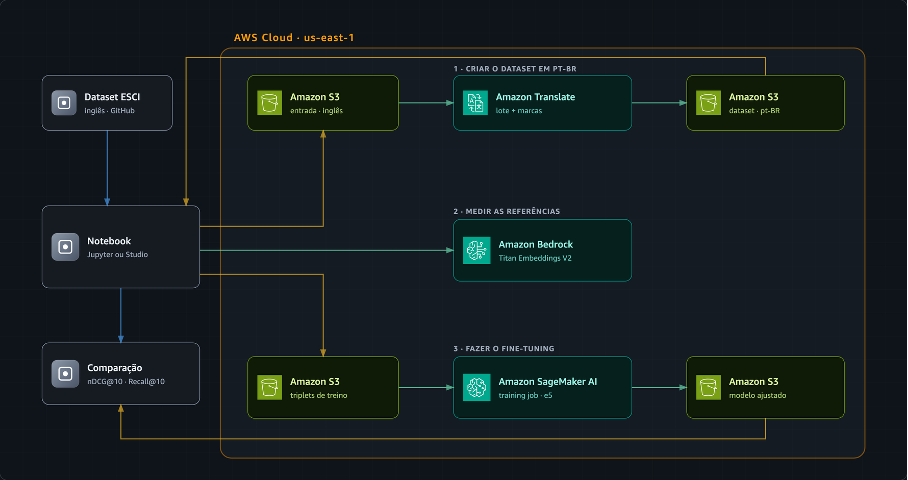Select the 'Dataset ESCI' title text
Image resolution: width=908 pixels, height=480 pixels.
pos(112,97)
